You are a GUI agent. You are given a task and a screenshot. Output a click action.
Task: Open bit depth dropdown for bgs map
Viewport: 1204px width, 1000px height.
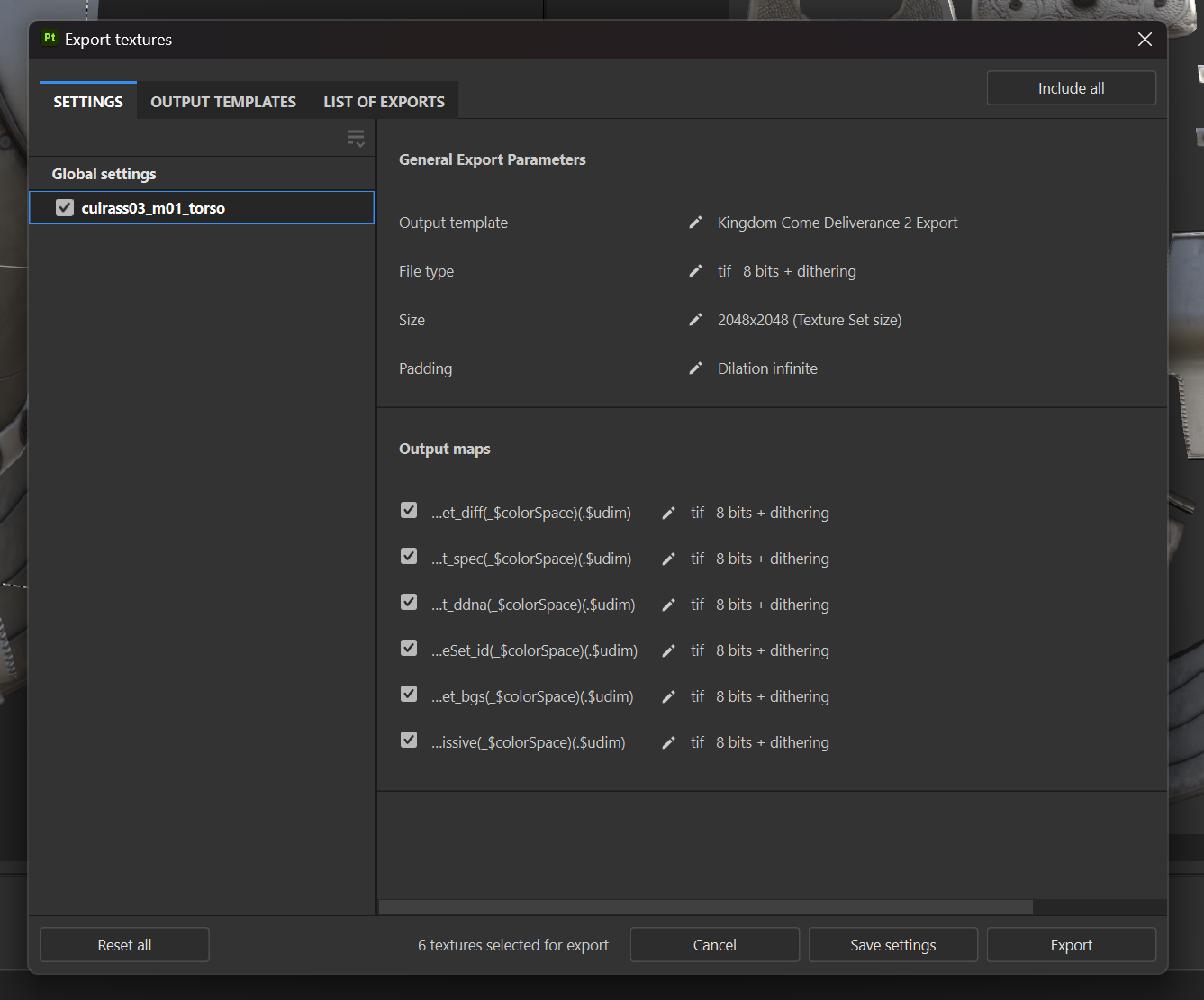point(773,696)
